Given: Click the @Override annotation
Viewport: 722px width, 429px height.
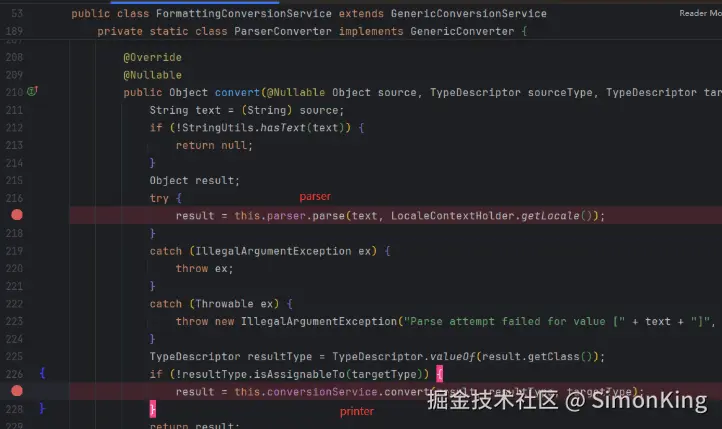Looking at the screenshot, I should pyautogui.click(x=152, y=58).
